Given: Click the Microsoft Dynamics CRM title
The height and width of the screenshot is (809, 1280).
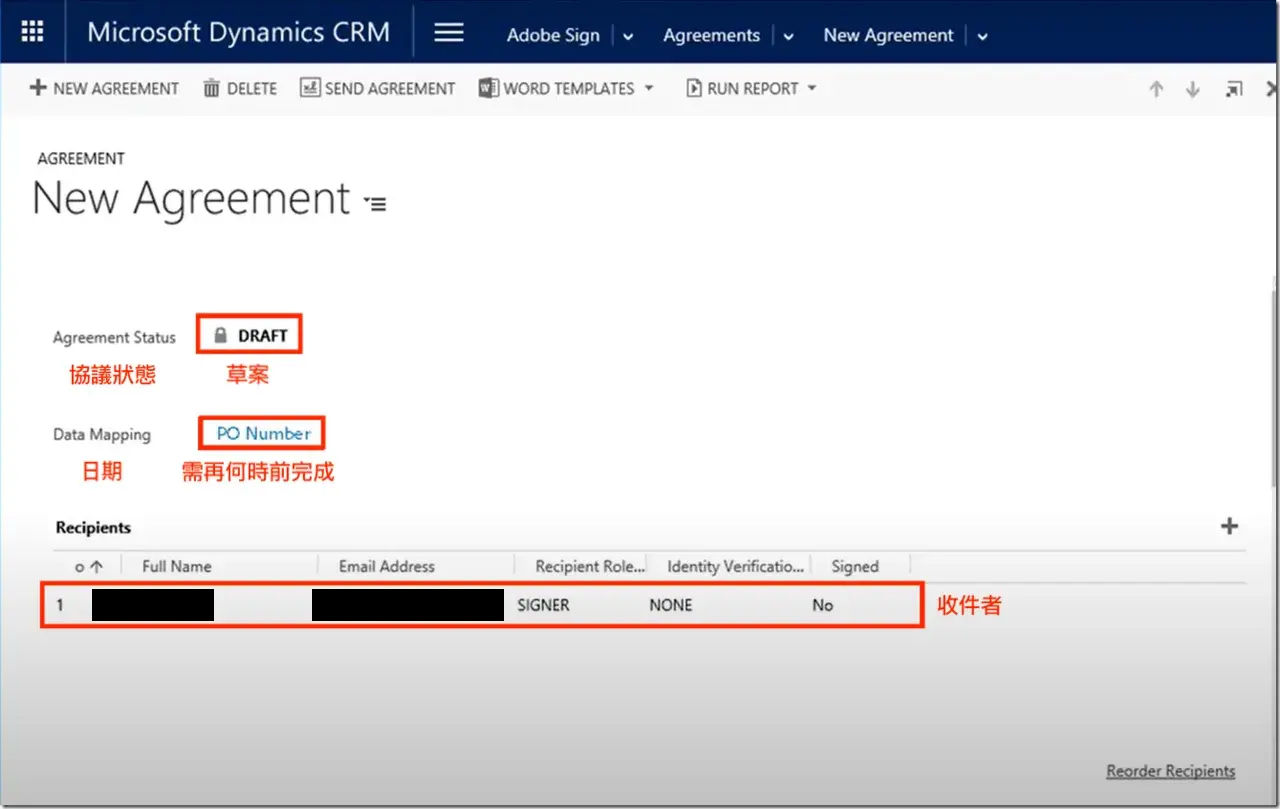Looking at the screenshot, I should coord(238,32).
